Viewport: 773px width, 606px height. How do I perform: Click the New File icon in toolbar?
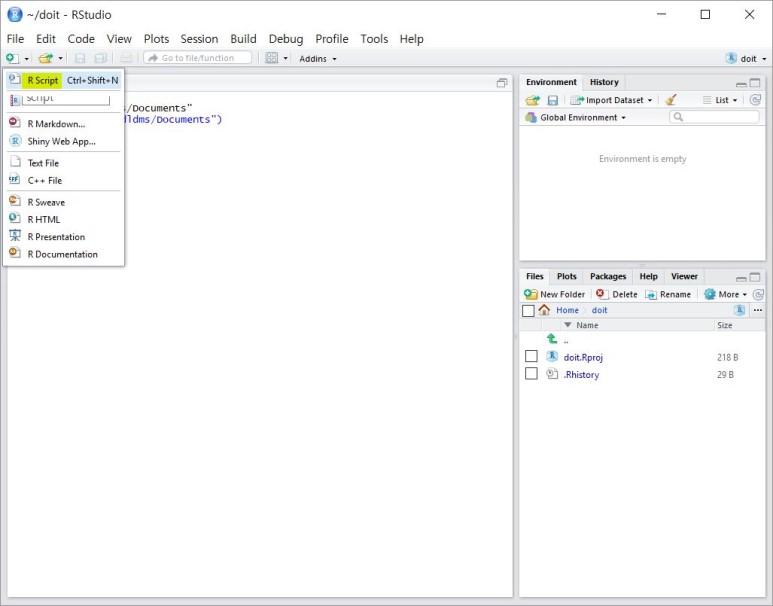12,58
